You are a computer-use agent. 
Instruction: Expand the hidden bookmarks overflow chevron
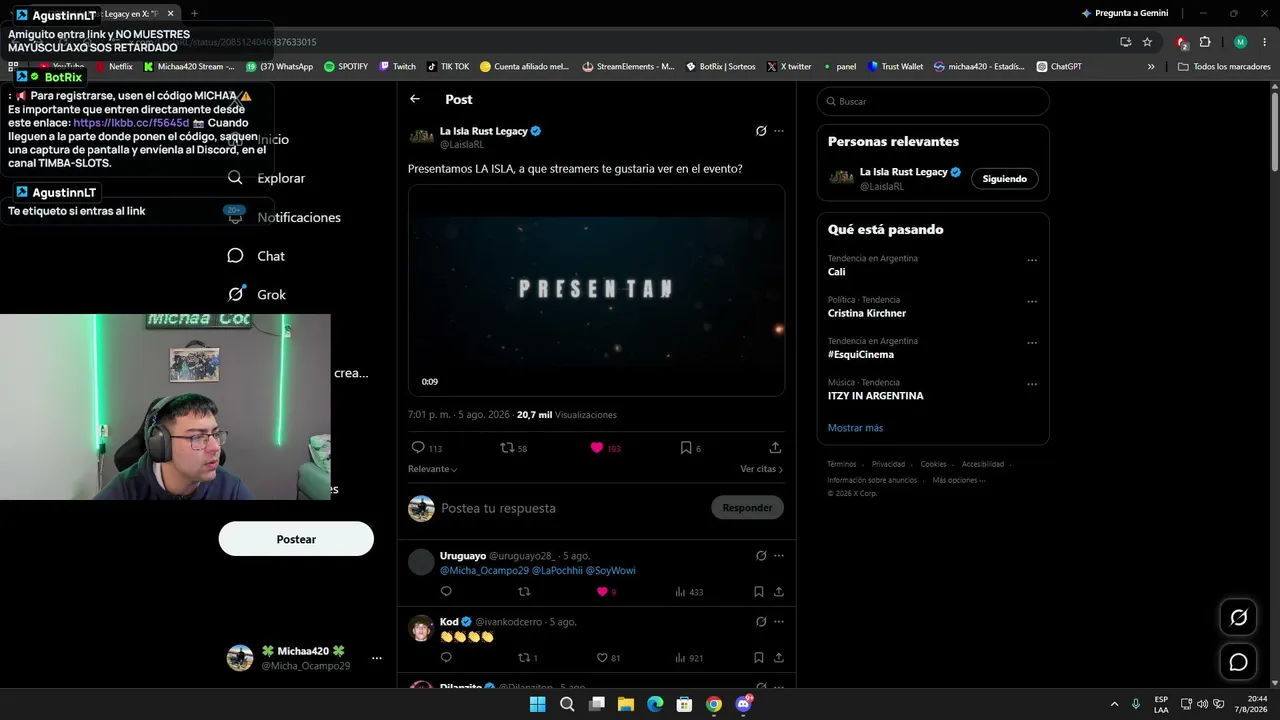tap(1151, 67)
